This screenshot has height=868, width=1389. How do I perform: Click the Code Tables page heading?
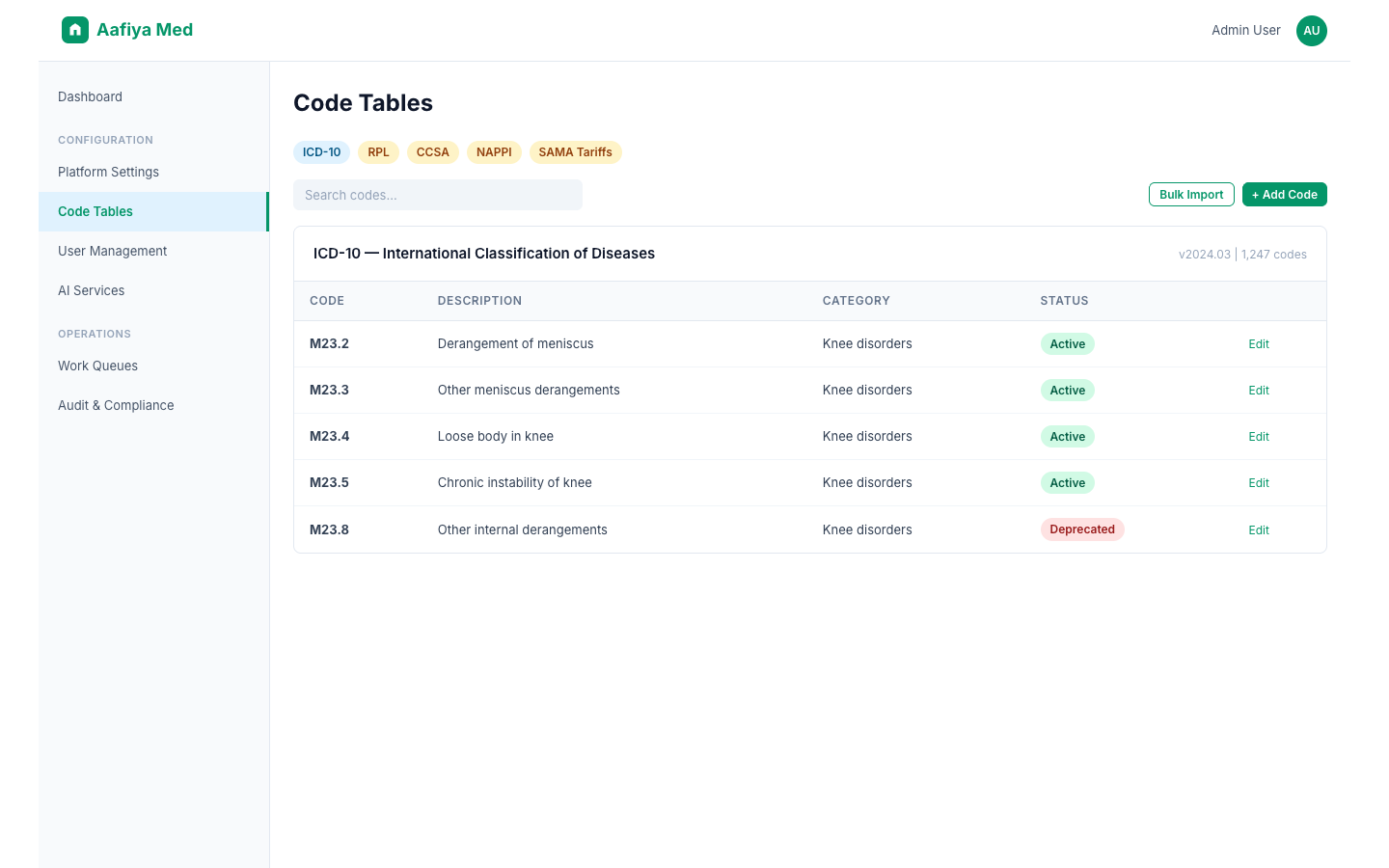pyautogui.click(x=363, y=103)
